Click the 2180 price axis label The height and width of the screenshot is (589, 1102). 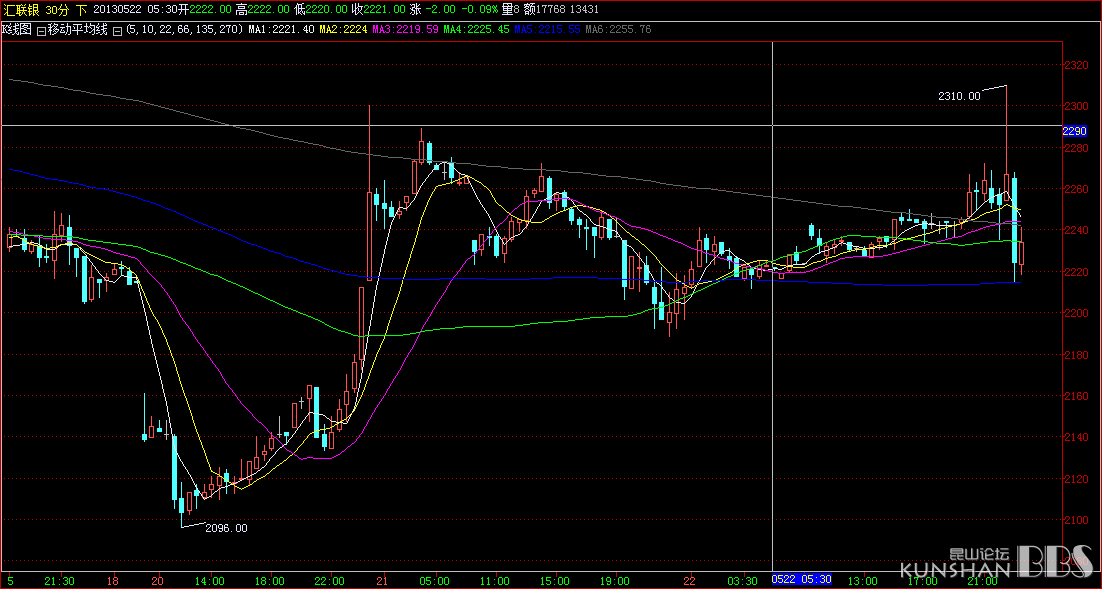tap(1075, 355)
